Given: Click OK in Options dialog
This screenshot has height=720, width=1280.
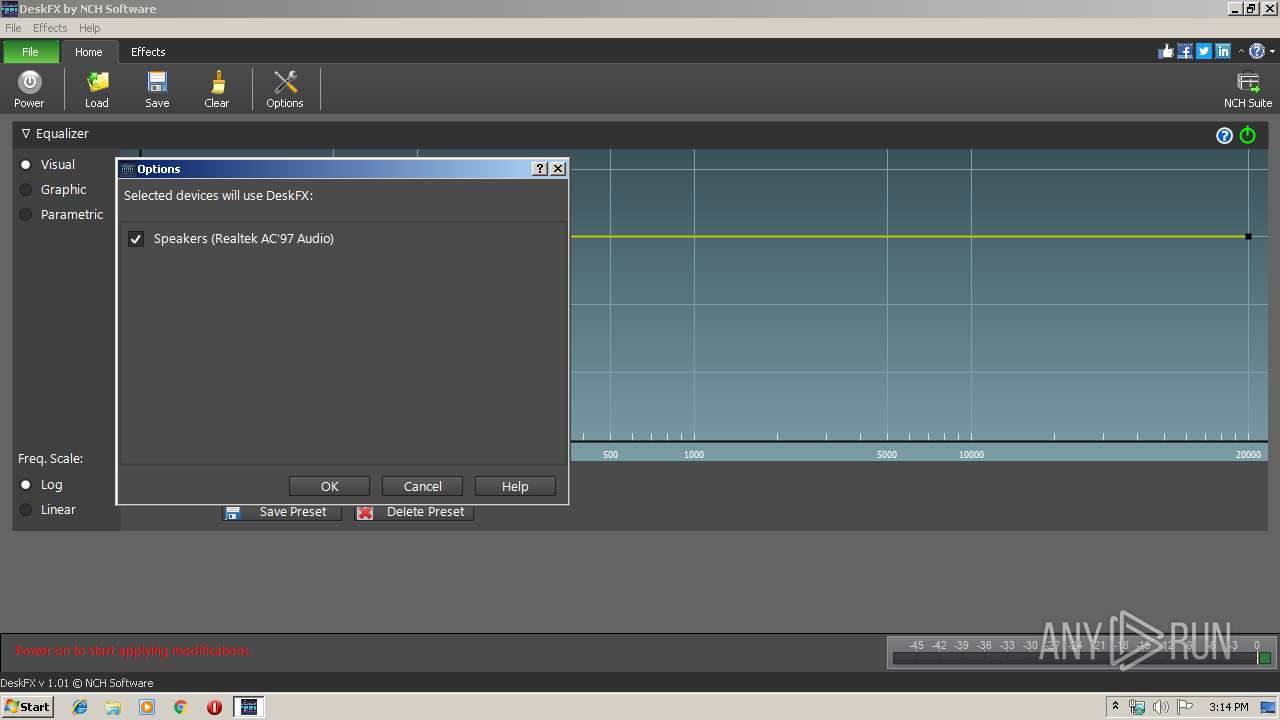Looking at the screenshot, I should pyautogui.click(x=329, y=486).
